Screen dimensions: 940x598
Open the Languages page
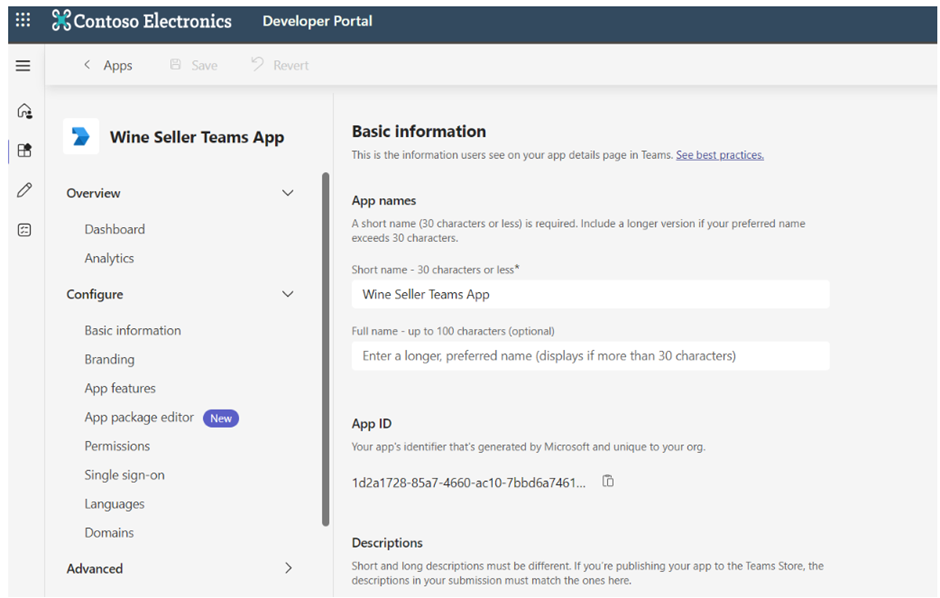tap(115, 504)
